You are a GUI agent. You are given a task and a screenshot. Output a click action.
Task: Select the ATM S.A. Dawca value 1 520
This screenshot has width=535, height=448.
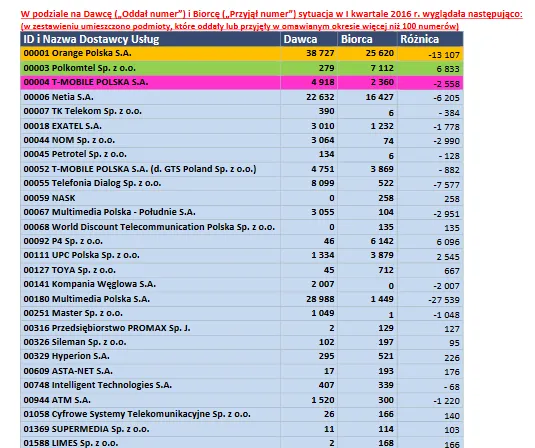click(x=322, y=400)
